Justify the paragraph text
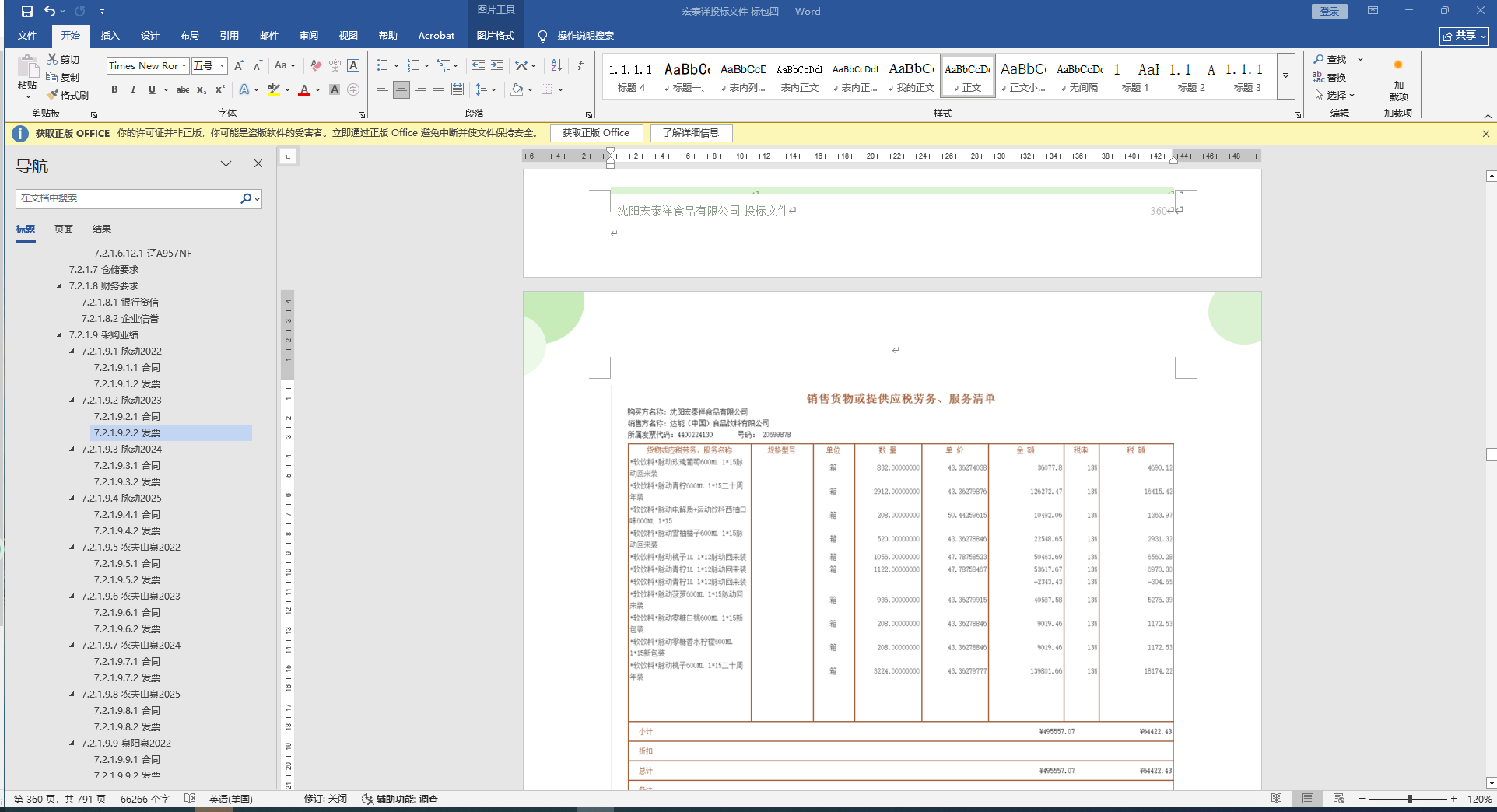 439,90
